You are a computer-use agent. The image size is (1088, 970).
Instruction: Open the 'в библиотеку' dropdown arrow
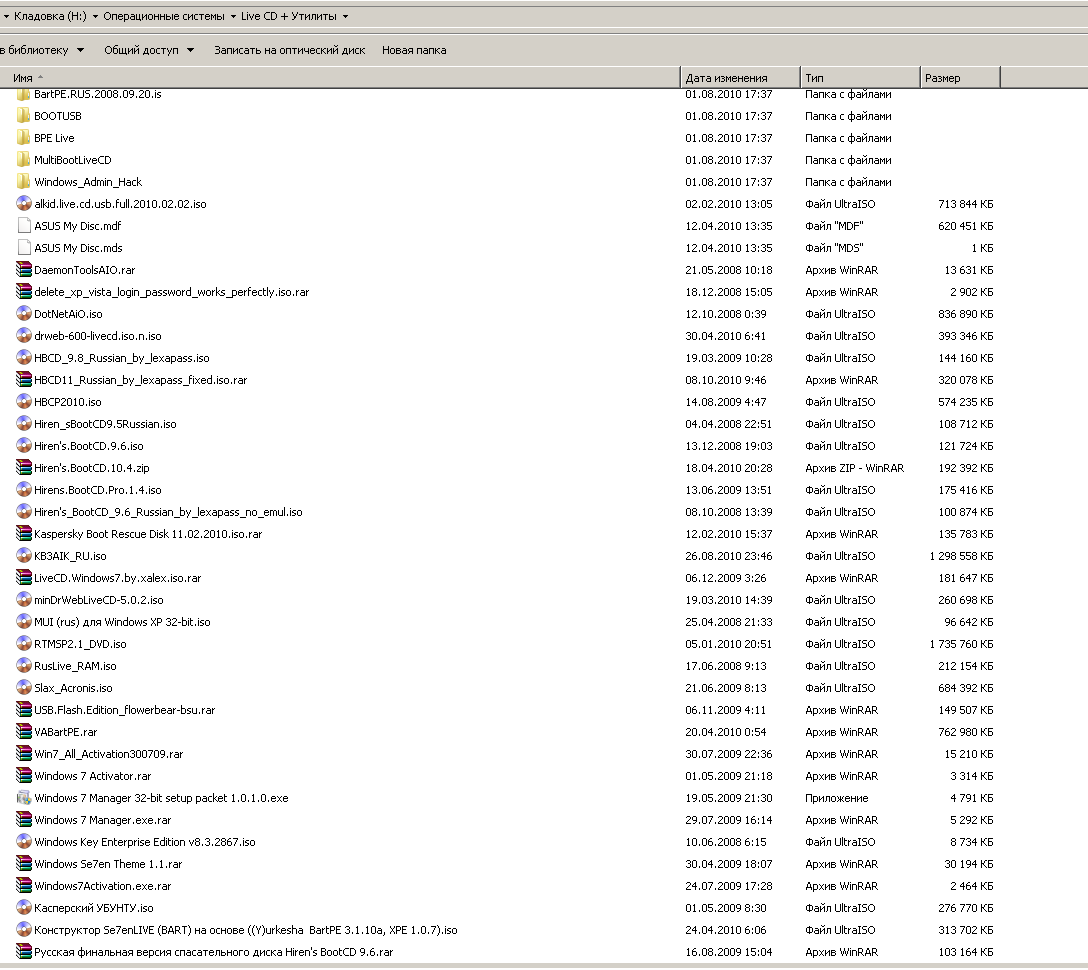pos(80,50)
